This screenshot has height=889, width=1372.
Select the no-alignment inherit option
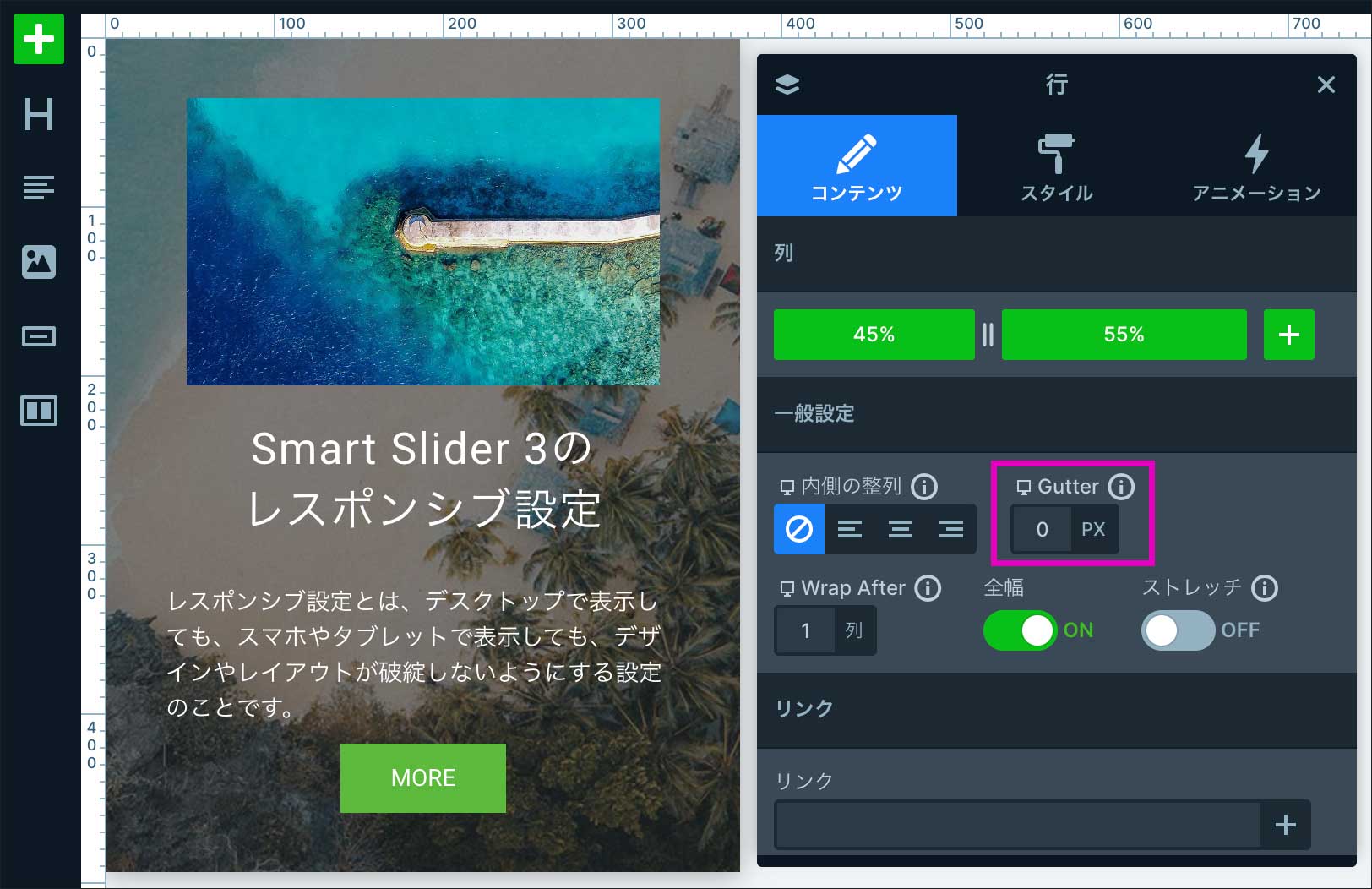click(x=799, y=529)
